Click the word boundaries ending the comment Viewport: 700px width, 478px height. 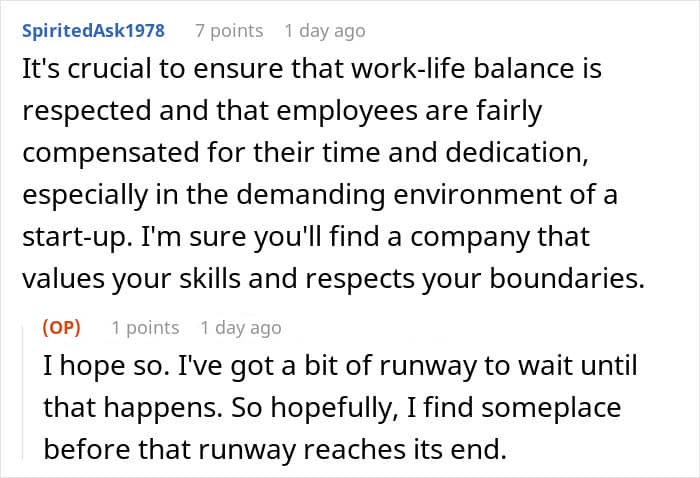click(x=567, y=279)
